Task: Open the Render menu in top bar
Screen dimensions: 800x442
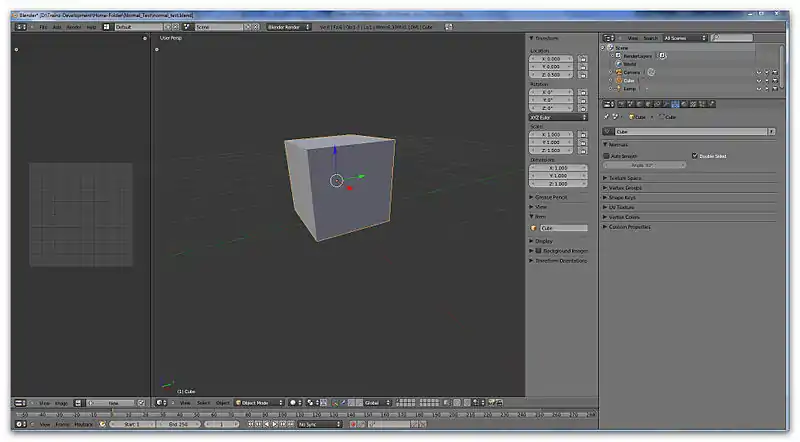Action: click(74, 27)
